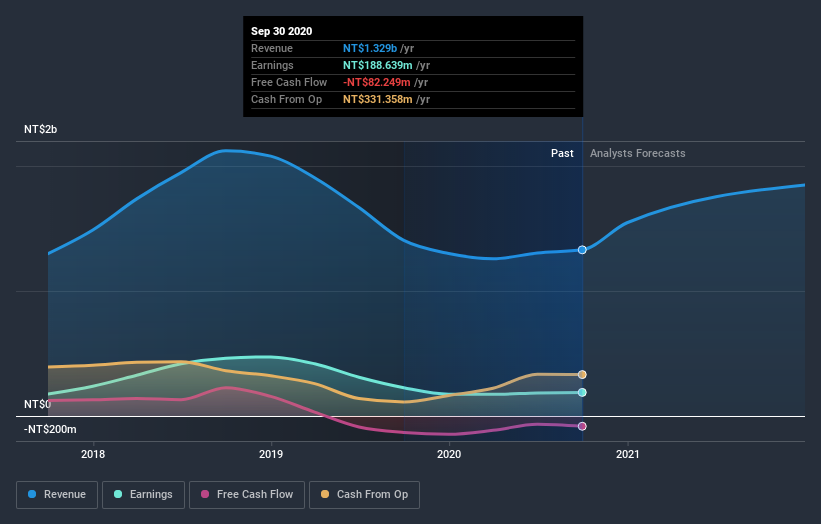
Task: Click the Cash From Op label in tooltip
Action: [x=286, y=99]
